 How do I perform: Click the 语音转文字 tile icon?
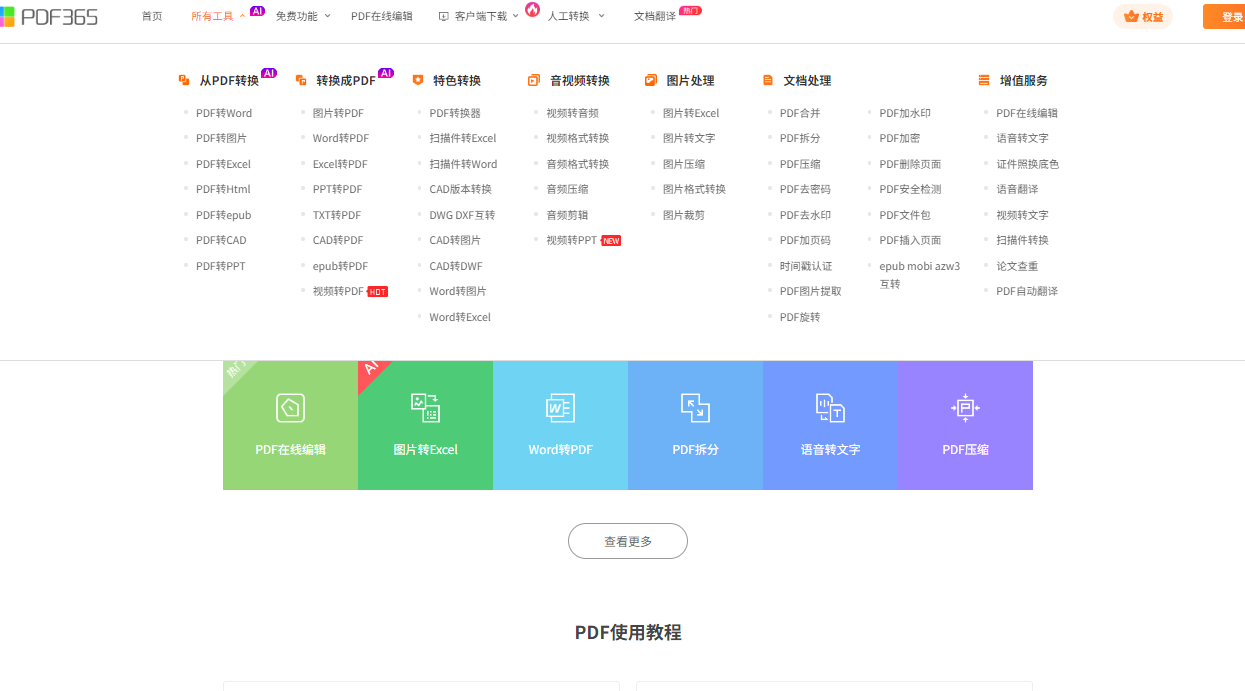(830, 408)
